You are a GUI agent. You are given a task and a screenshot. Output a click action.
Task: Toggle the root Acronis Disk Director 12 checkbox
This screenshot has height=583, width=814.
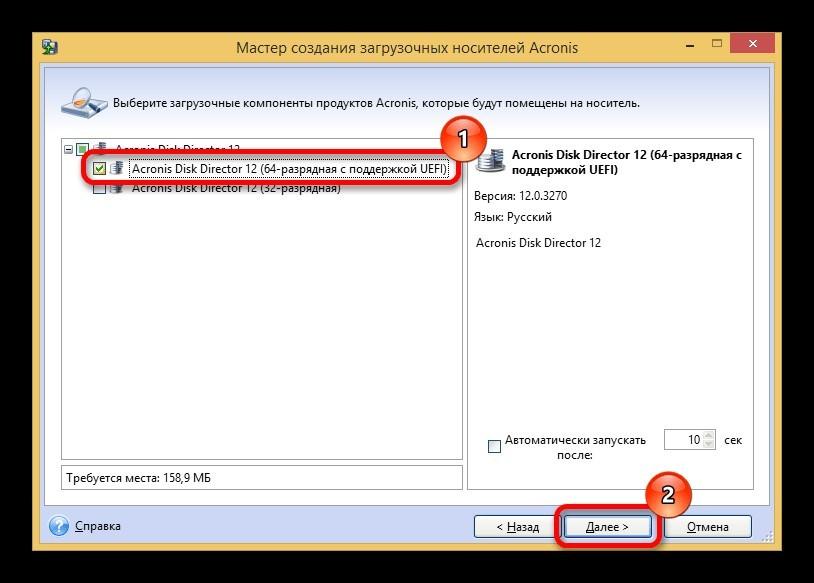click(x=82, y=150)
